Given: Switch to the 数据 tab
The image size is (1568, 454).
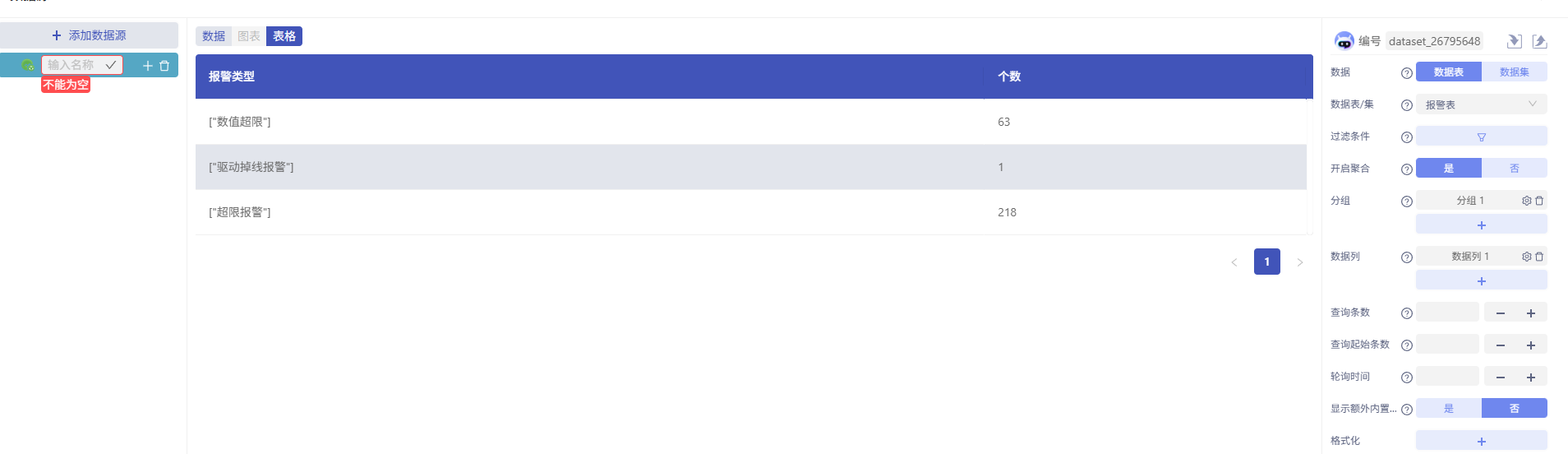Looking at the screenshot, I should (214, 36).
